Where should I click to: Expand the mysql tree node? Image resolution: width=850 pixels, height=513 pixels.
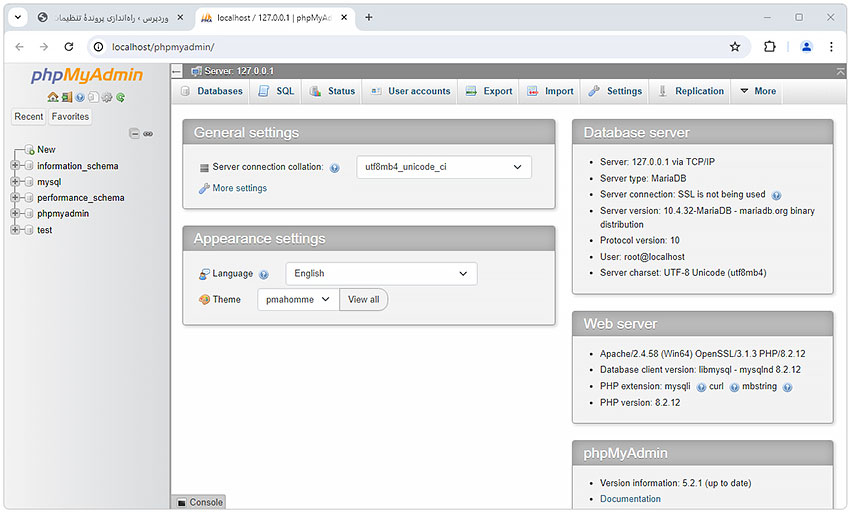tap(15, 181)
